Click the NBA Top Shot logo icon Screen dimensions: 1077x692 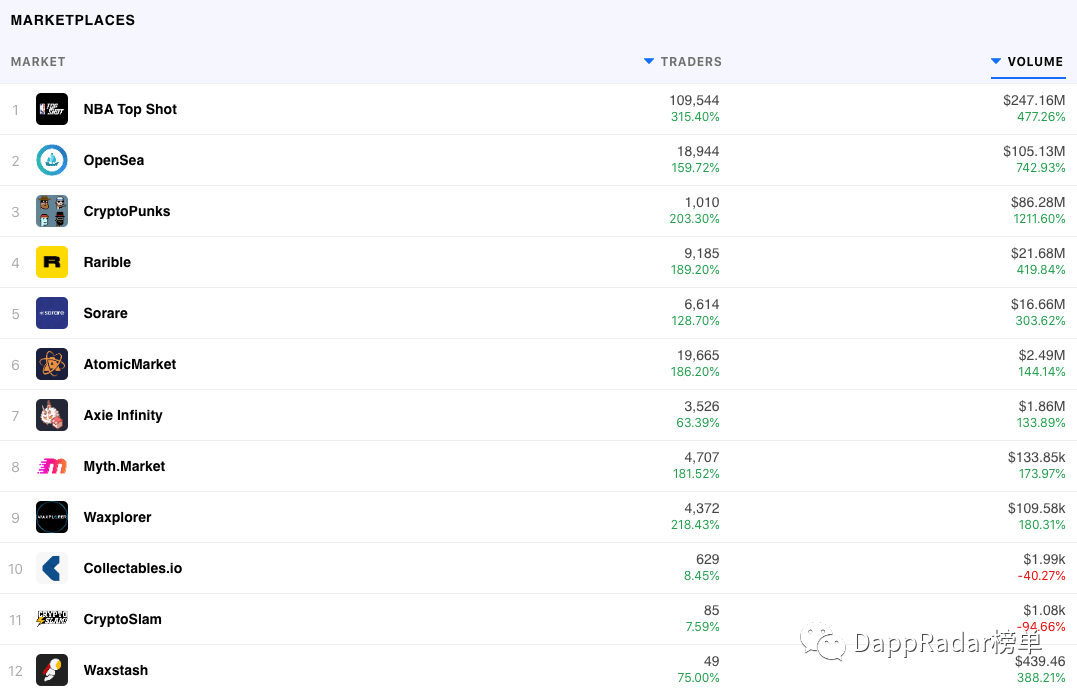coord(52,109)
